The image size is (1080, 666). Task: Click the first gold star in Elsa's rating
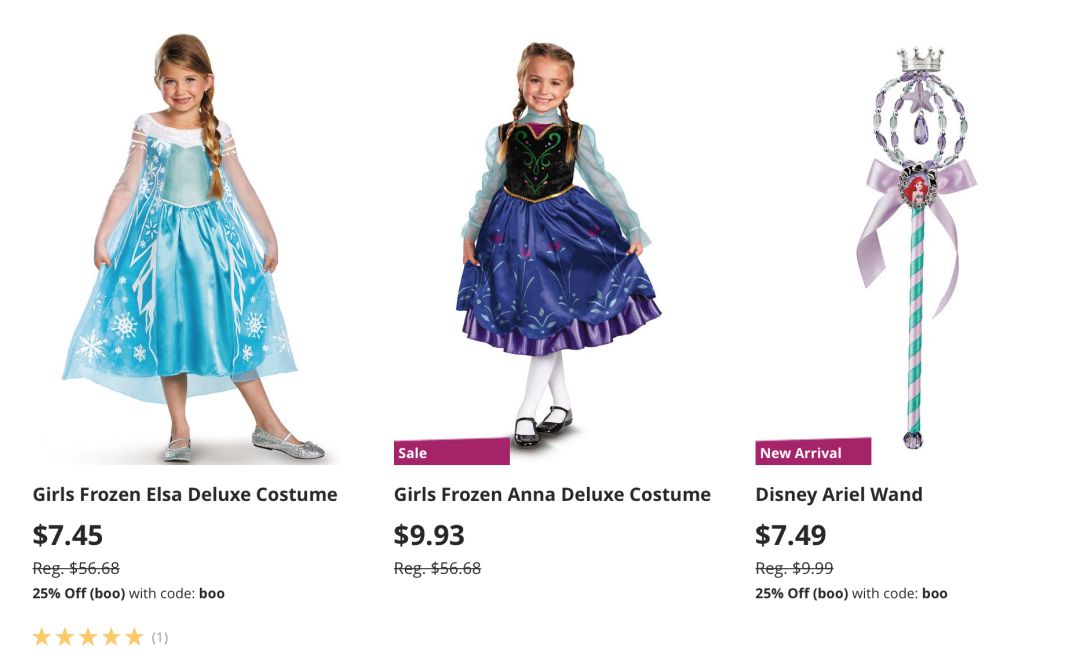click(42, 637)
